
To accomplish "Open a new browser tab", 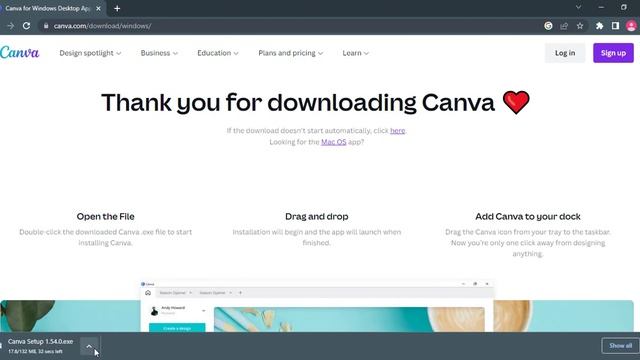I will tap(117, 8).
